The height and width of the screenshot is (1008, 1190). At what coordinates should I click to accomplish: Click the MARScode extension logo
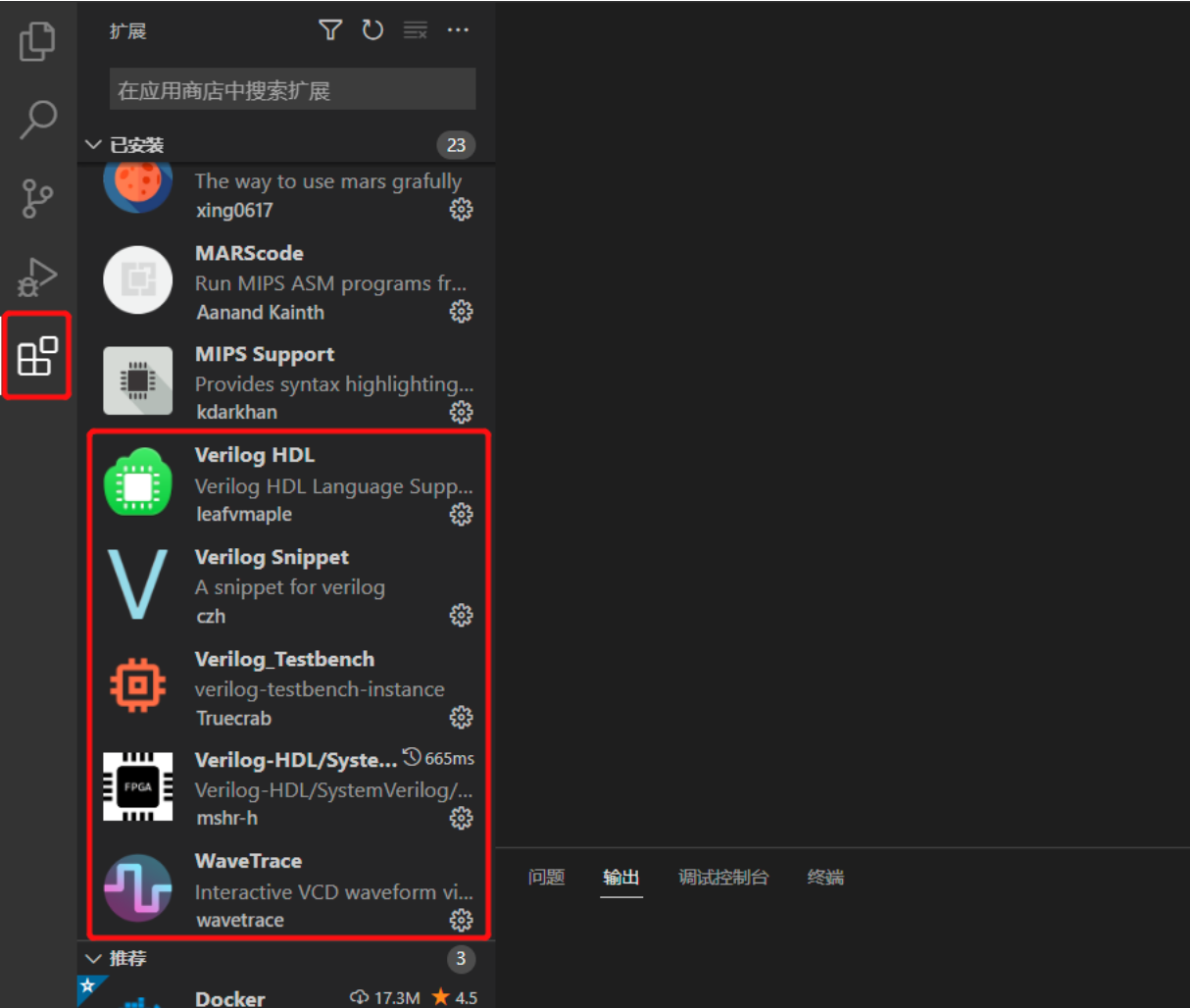click(138, 279)
